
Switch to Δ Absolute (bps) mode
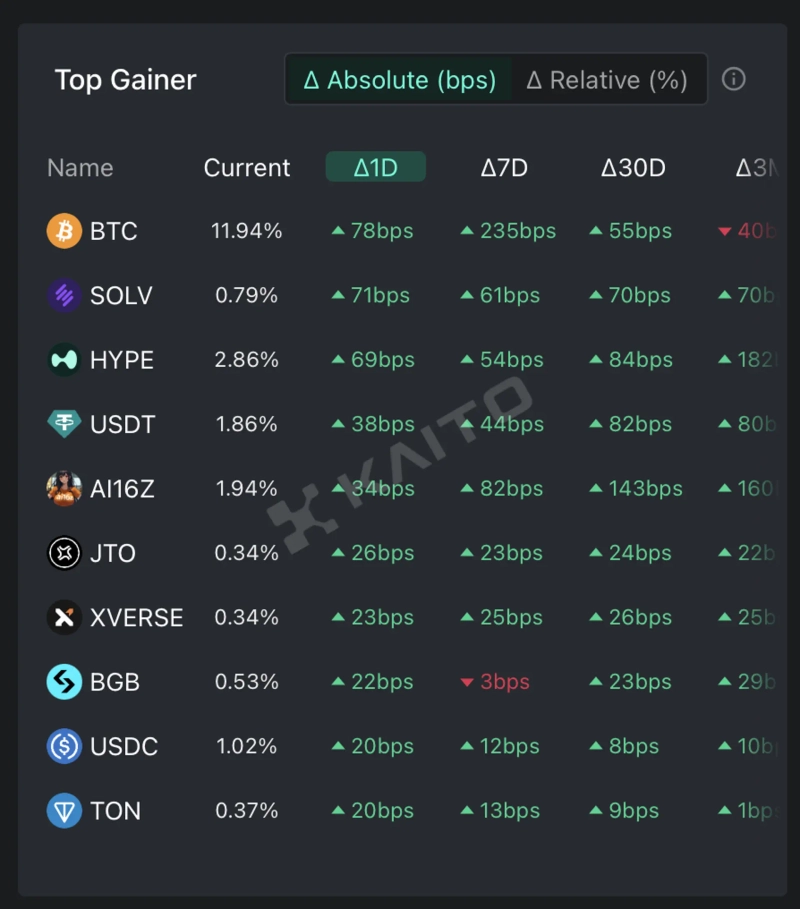tap(400, 80)
